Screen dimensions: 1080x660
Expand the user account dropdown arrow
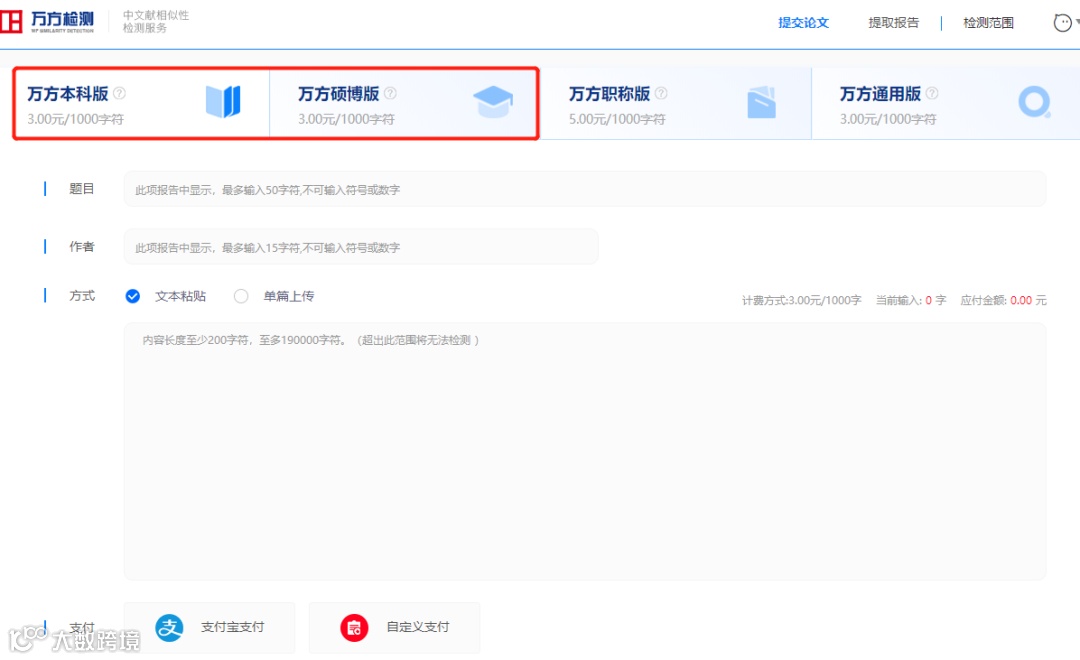point(1077,22)
